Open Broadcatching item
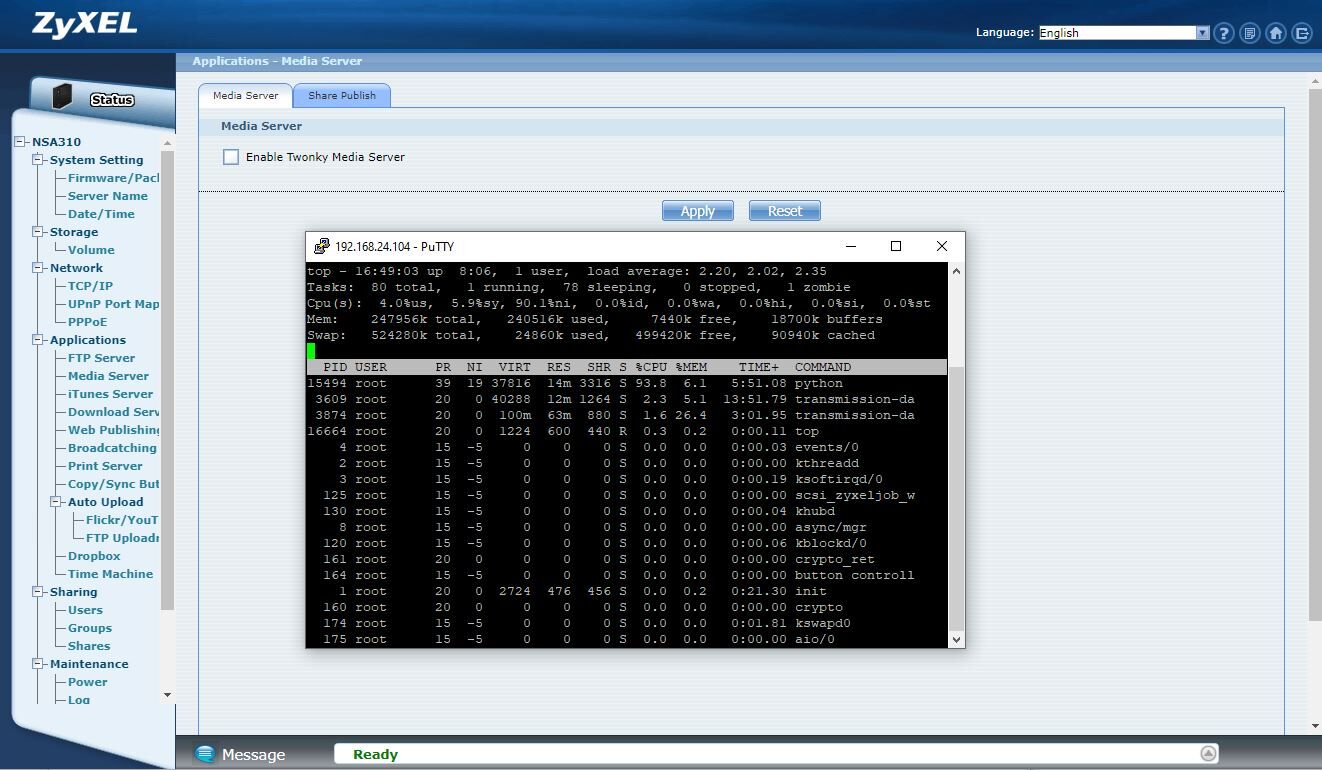1322x770 pixels. pyautogui.click(x=112, y=448)
